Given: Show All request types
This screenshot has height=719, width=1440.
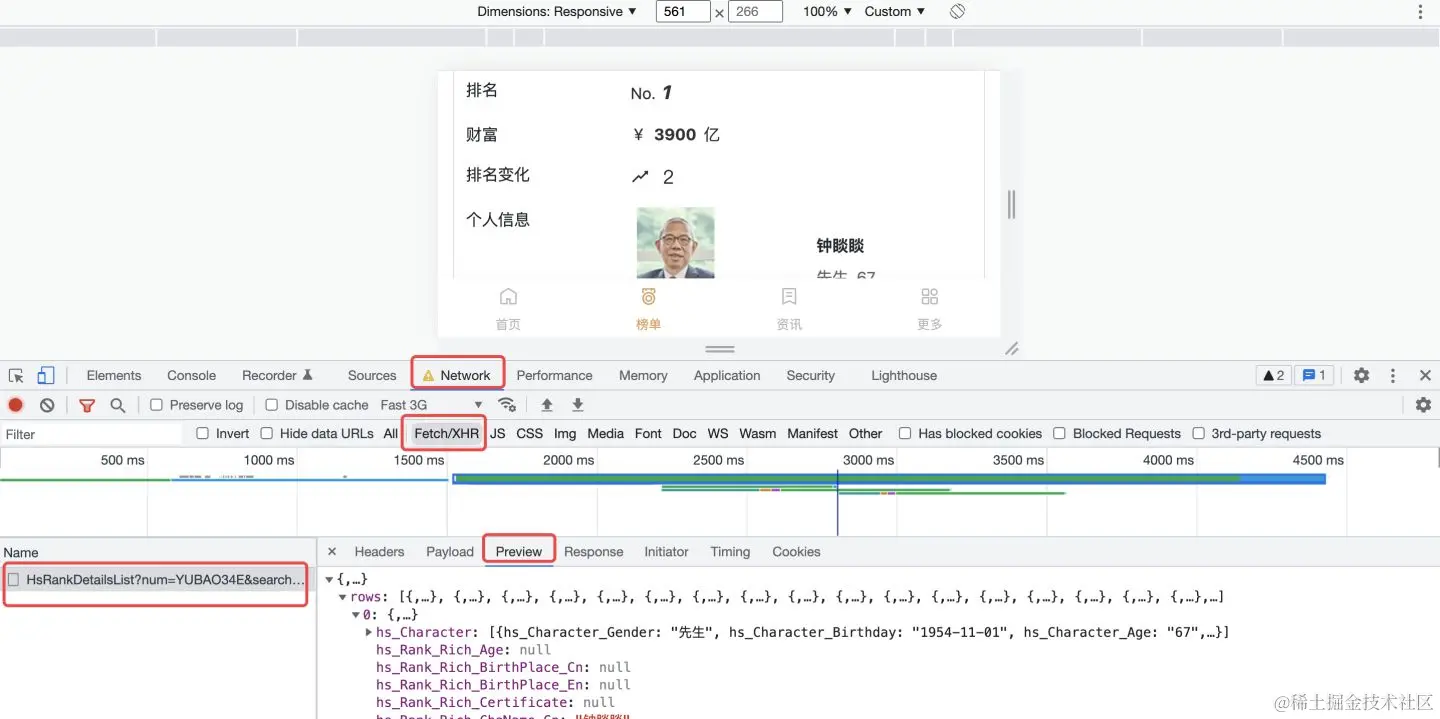Looking at the screenshot, I should 391,433.
